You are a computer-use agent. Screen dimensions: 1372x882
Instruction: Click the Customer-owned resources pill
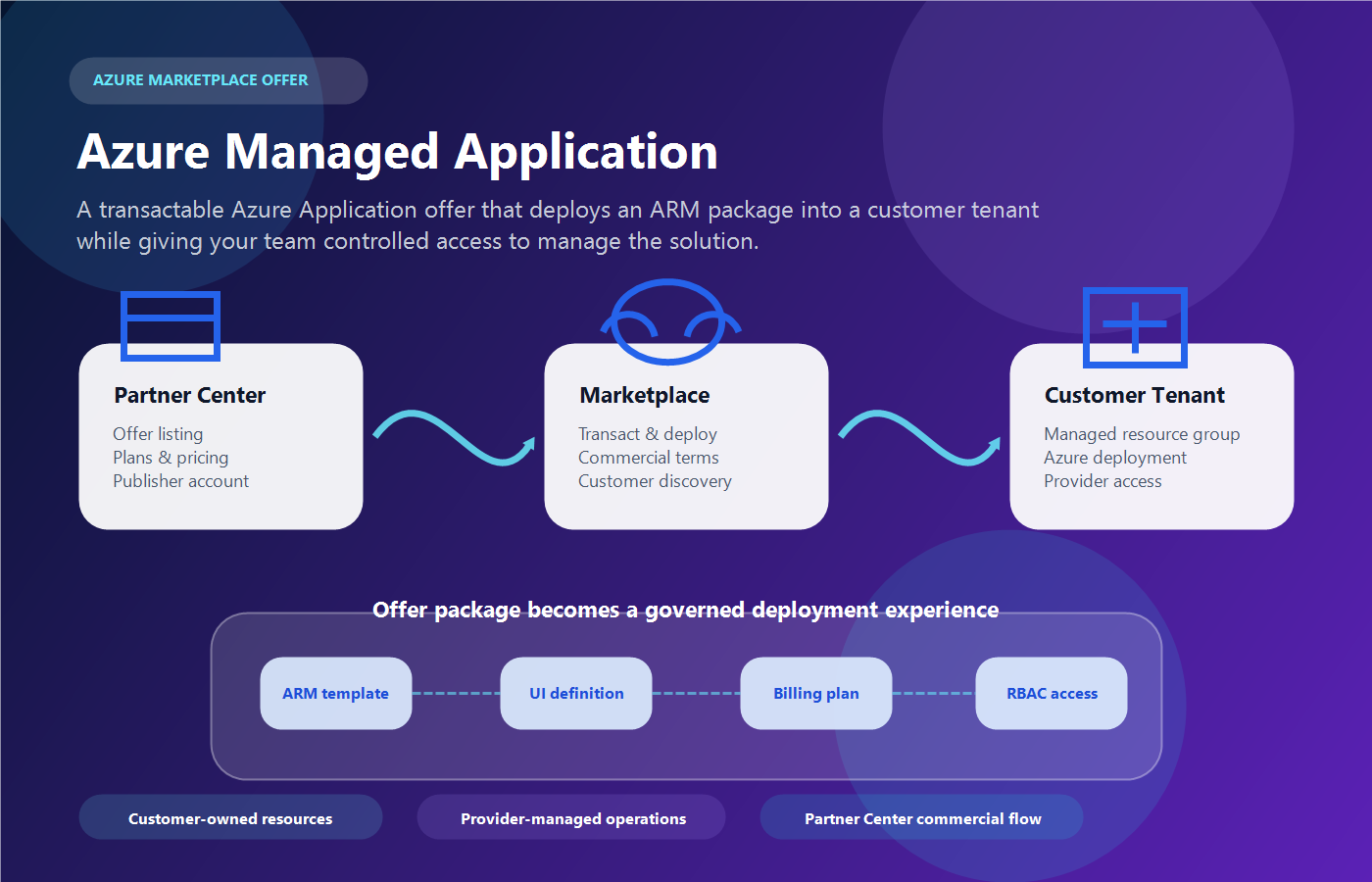coord(230,817)
